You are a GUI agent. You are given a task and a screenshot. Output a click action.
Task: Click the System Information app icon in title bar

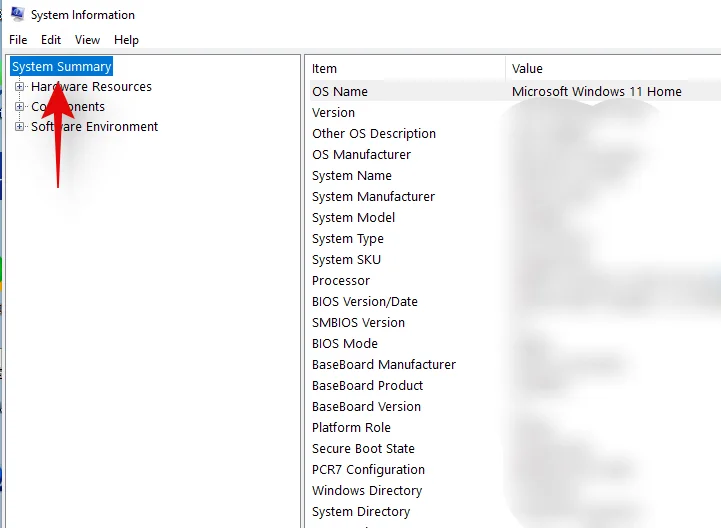pyautogui.click(x=17, y=14)
